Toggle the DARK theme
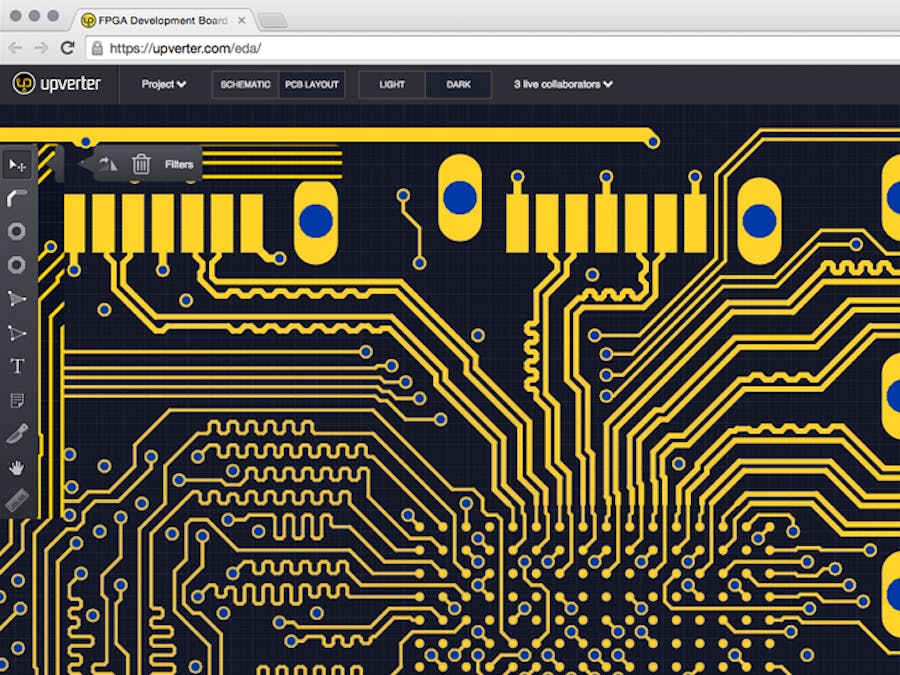 click(x=458, y=84)
